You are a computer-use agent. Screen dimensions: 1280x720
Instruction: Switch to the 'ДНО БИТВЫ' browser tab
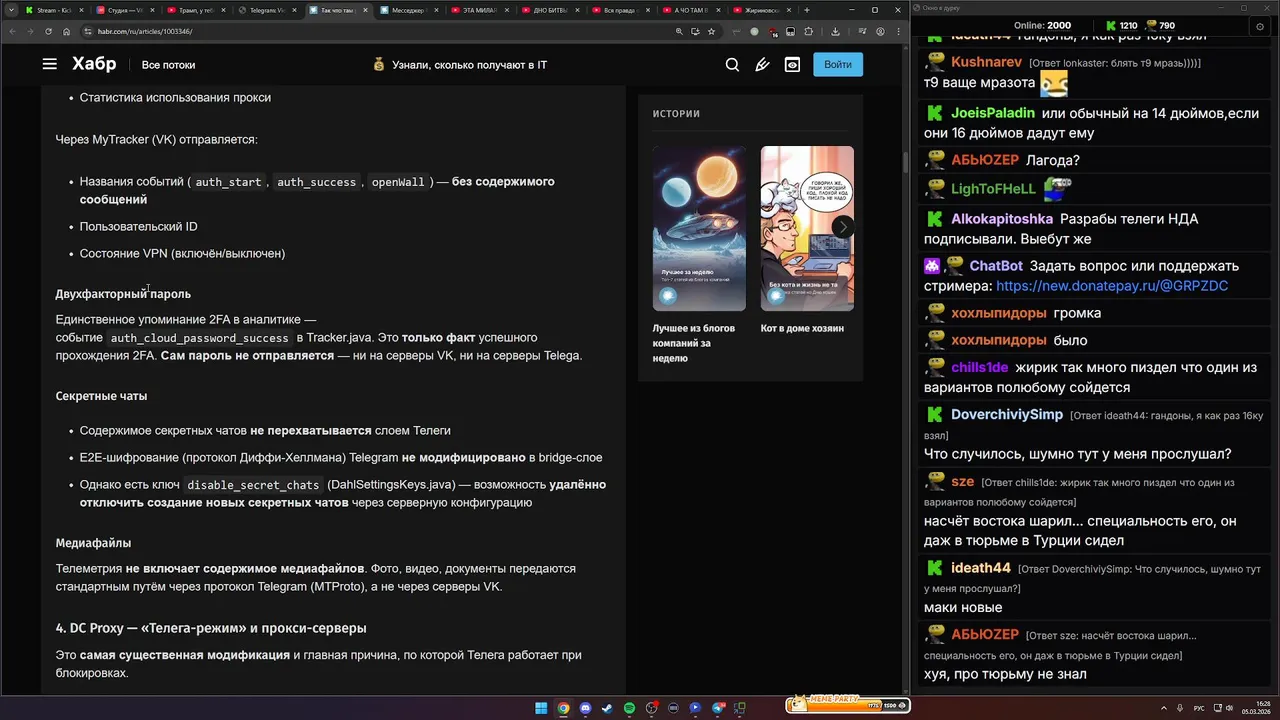tap(551, 10)
